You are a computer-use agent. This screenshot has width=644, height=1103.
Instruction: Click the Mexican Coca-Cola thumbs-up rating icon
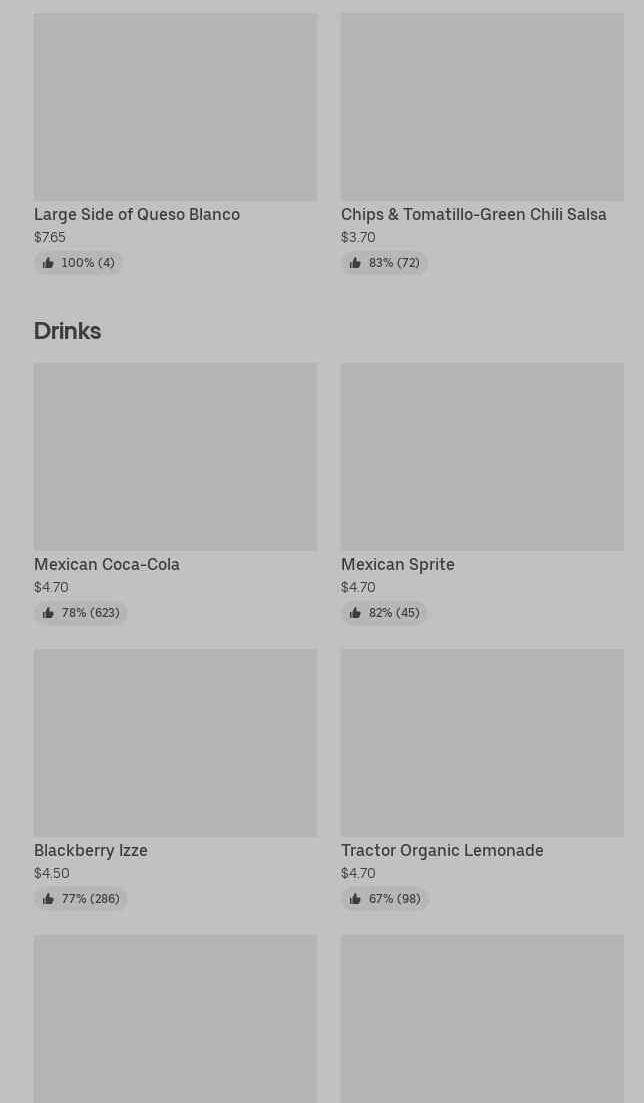point(48,613)
